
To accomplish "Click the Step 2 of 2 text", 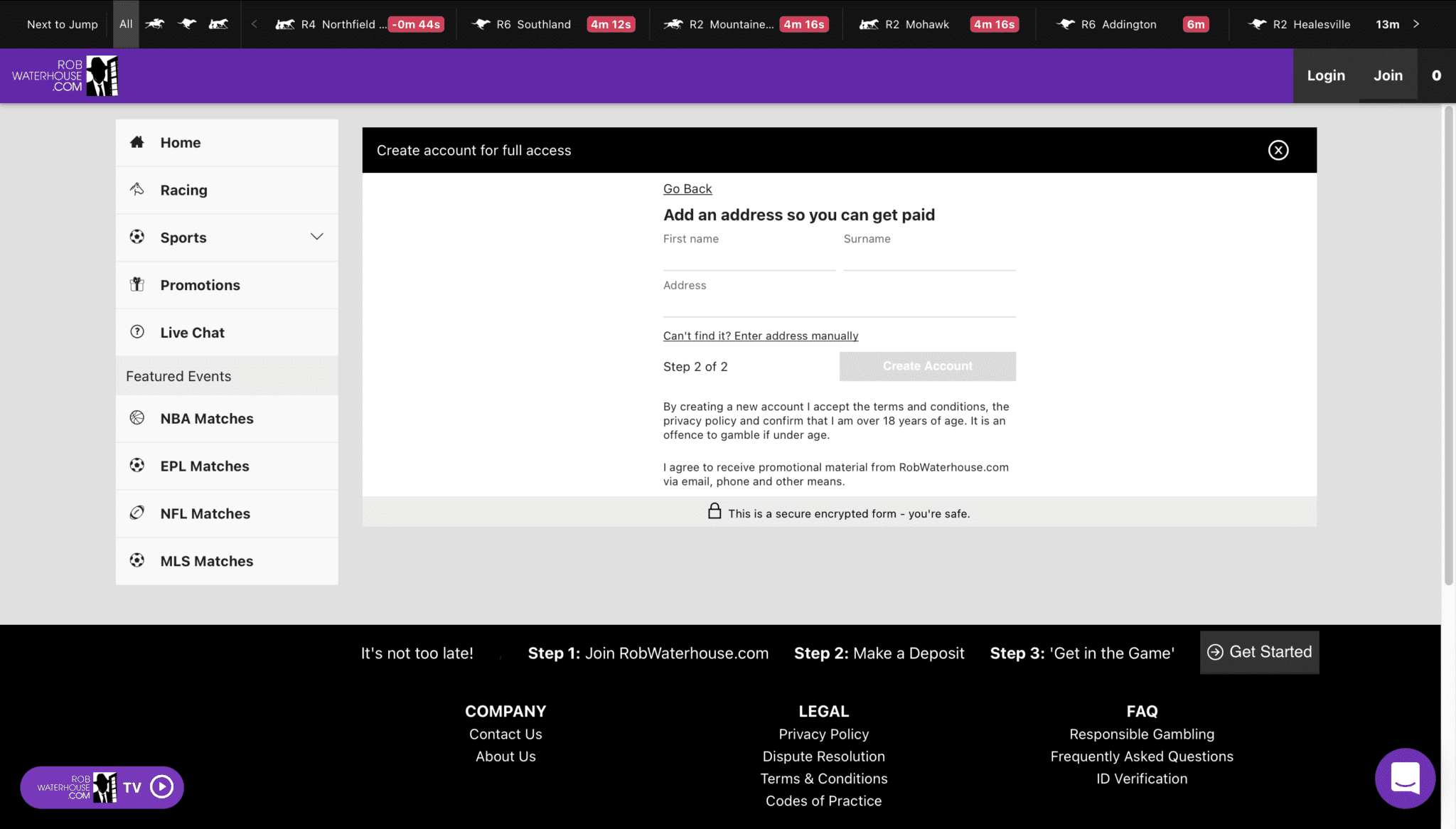I will coord(695,367).
